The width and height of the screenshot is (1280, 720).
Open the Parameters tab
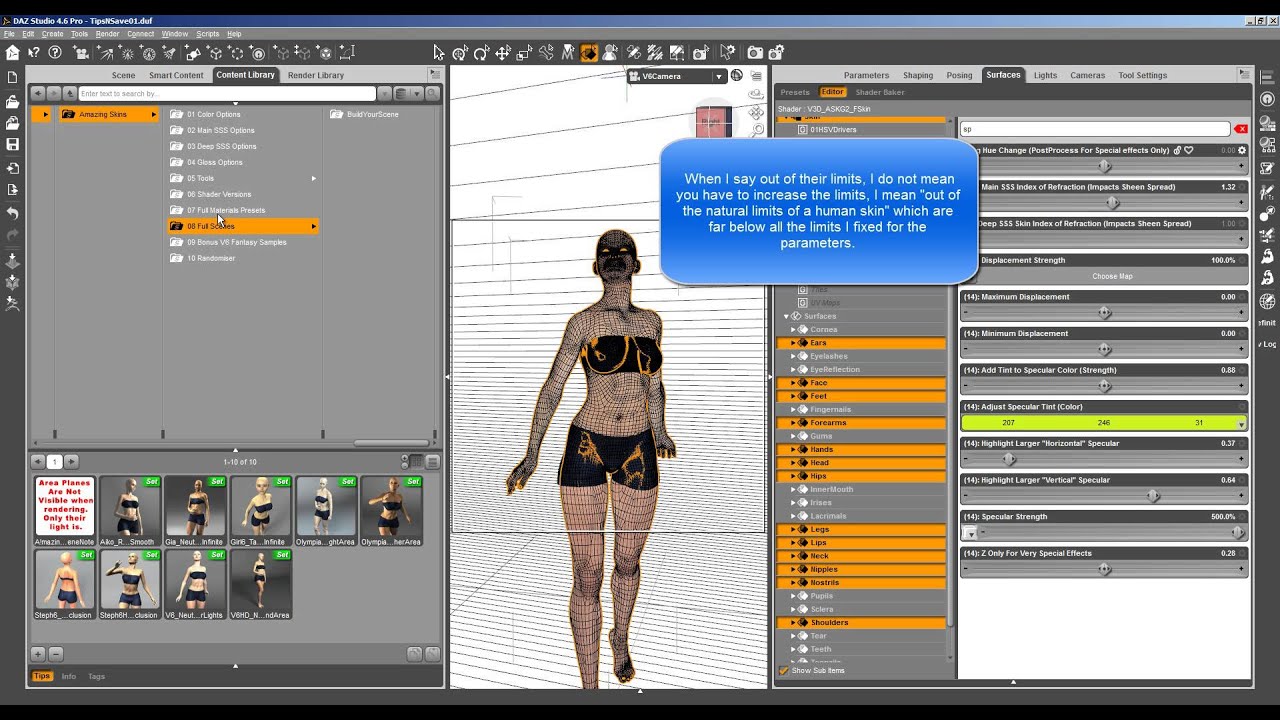[x=866, y=75]
